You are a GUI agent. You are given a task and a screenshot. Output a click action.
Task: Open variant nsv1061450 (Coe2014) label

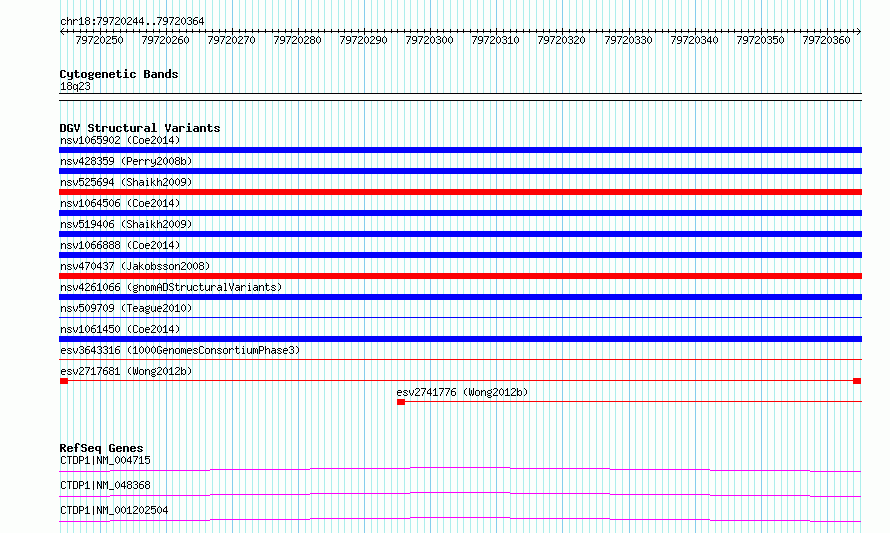click(120, 329)
